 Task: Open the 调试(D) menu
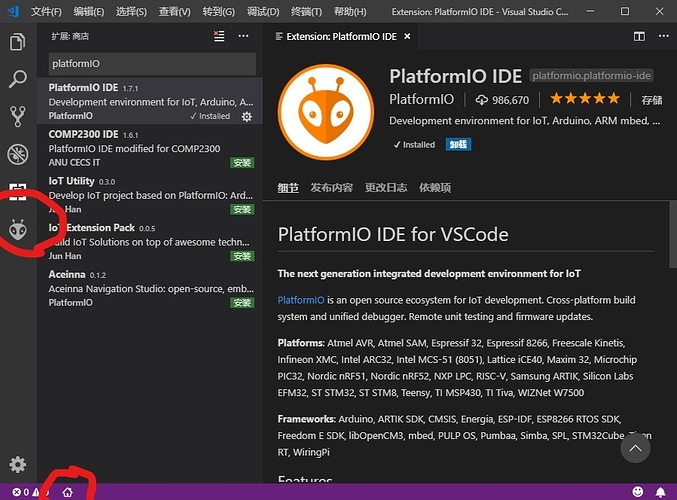coord(263,12)
